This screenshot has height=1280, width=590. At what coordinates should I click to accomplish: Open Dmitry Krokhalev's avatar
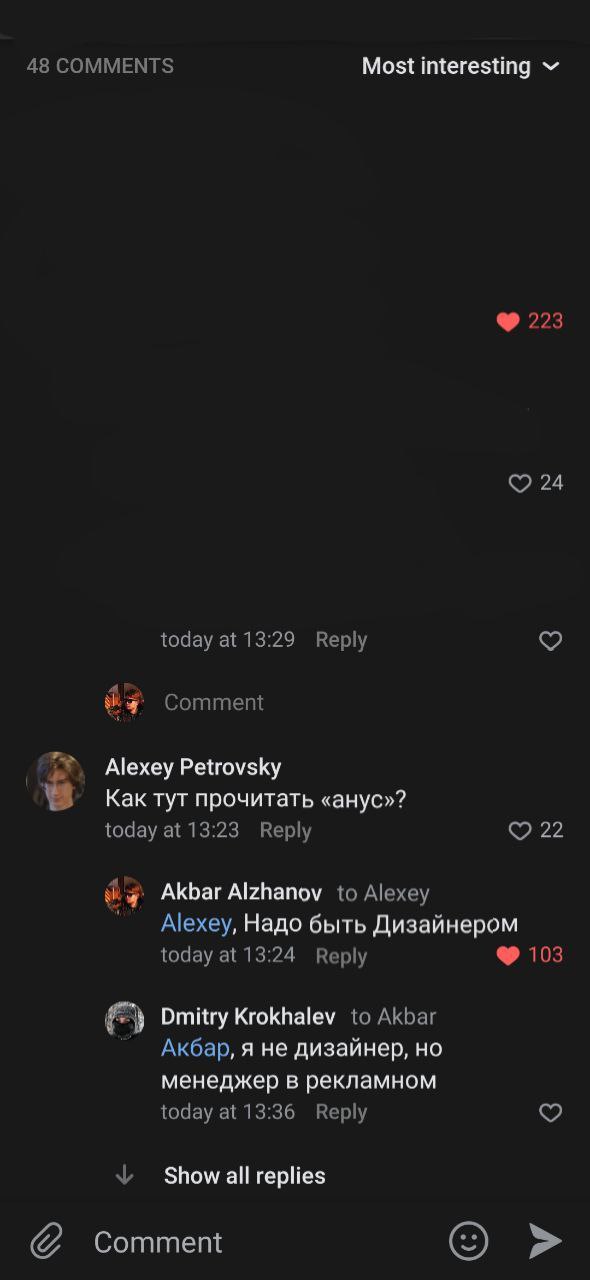coord(125,1021)
